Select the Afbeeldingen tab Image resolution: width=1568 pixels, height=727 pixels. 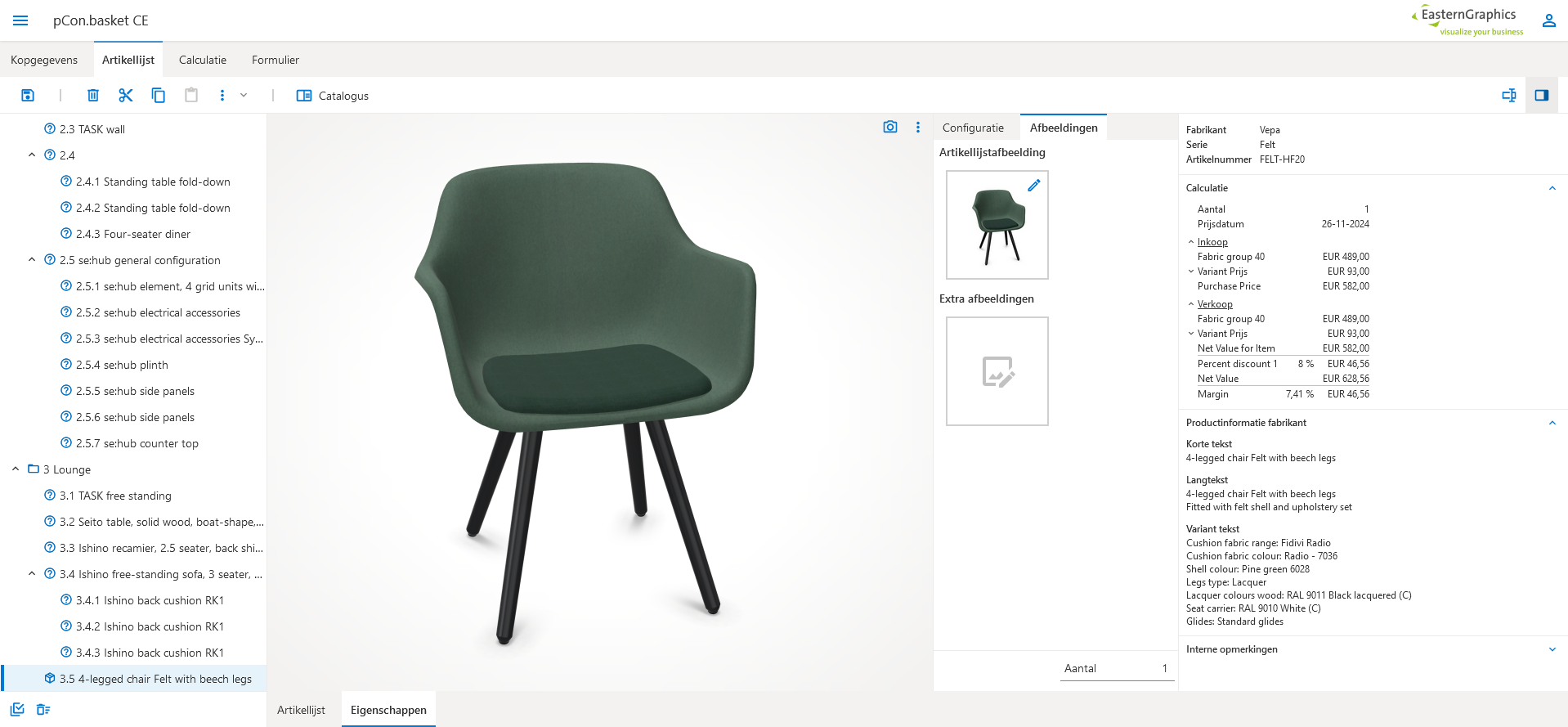(1064, 128)
